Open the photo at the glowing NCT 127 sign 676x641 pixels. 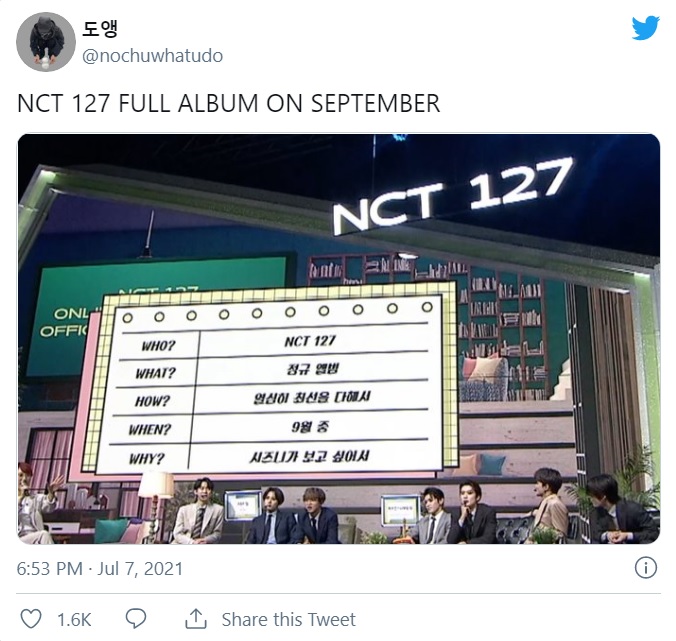[x=453, y=195]
